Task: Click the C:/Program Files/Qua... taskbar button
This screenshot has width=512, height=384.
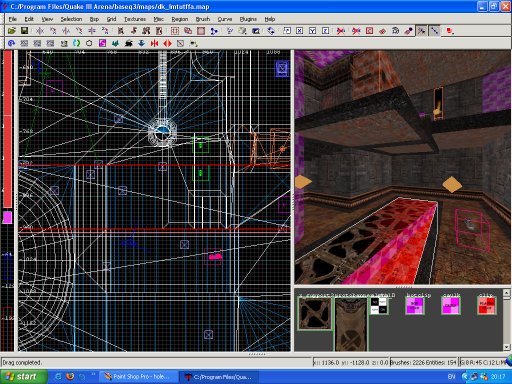Action: (220, 377)
